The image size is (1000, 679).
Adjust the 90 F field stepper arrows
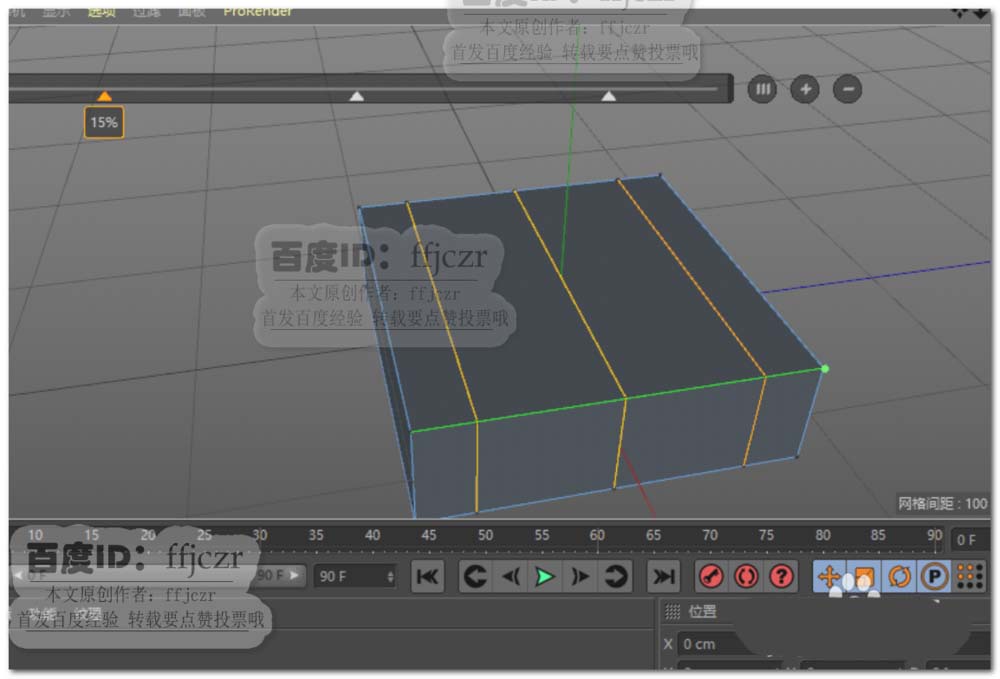[x=390, y=576]
